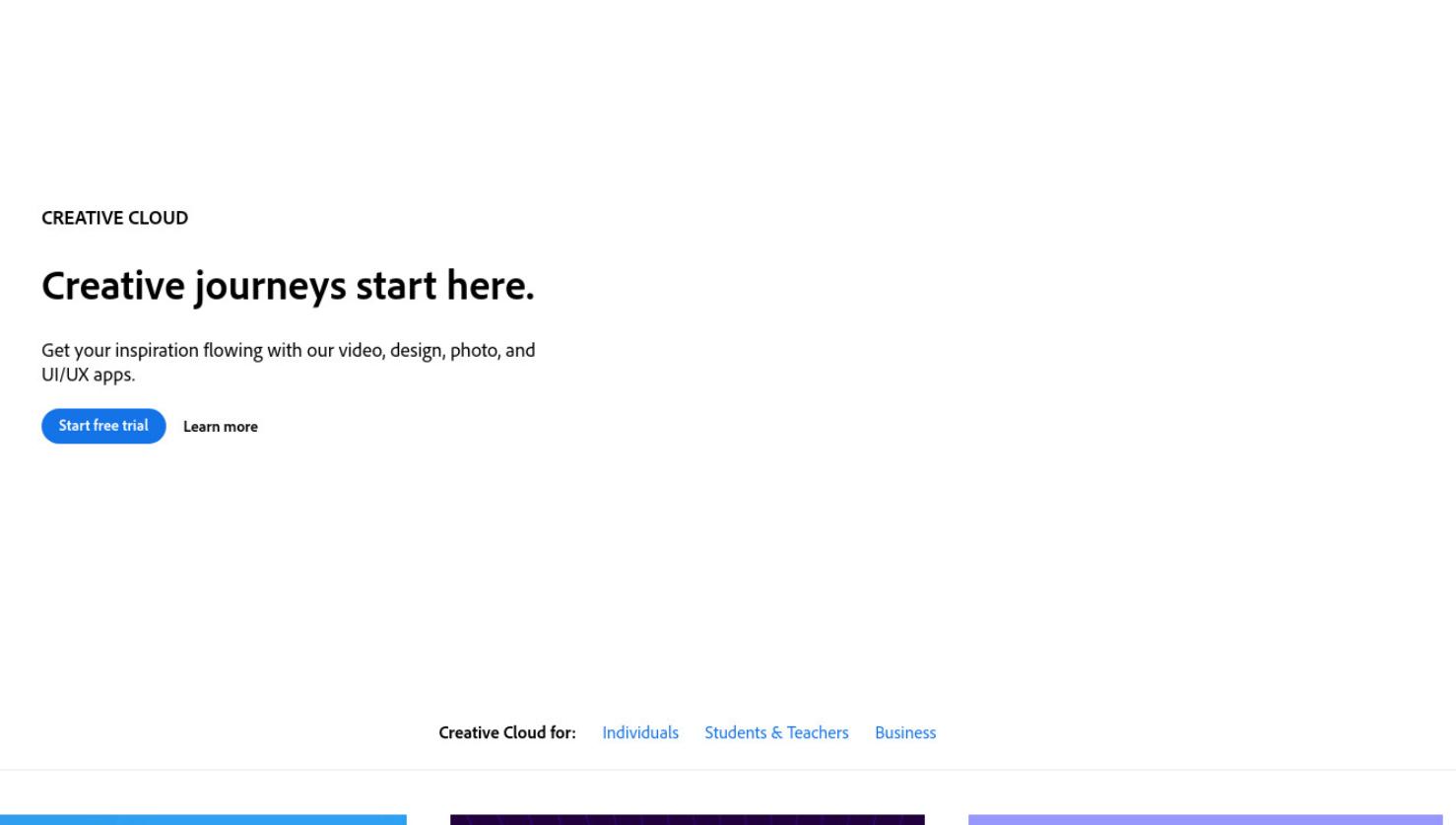The width and height of the screenshot is (1456, 825).
Task: Click the 'Creative Cloud for:' label
Action: coord(507,732)
